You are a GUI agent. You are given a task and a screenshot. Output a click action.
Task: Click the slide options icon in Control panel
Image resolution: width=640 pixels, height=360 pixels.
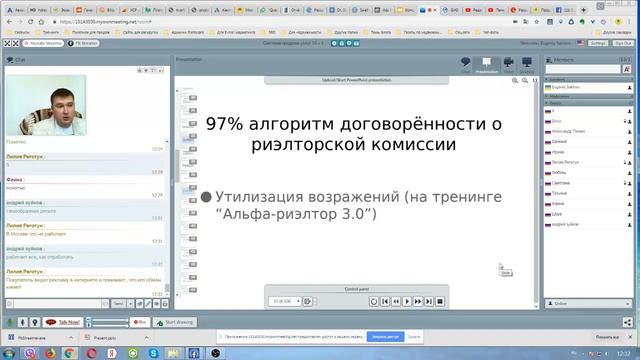click(307, 301)
